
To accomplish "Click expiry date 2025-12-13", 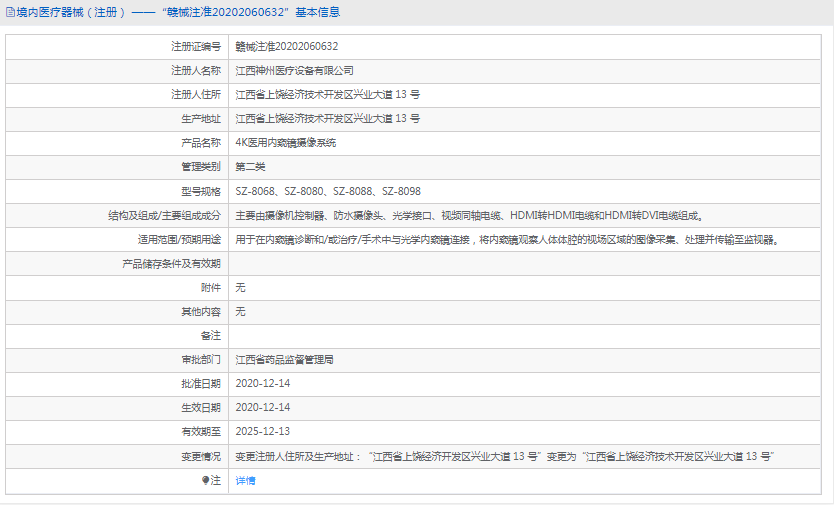I will point(263,432).
